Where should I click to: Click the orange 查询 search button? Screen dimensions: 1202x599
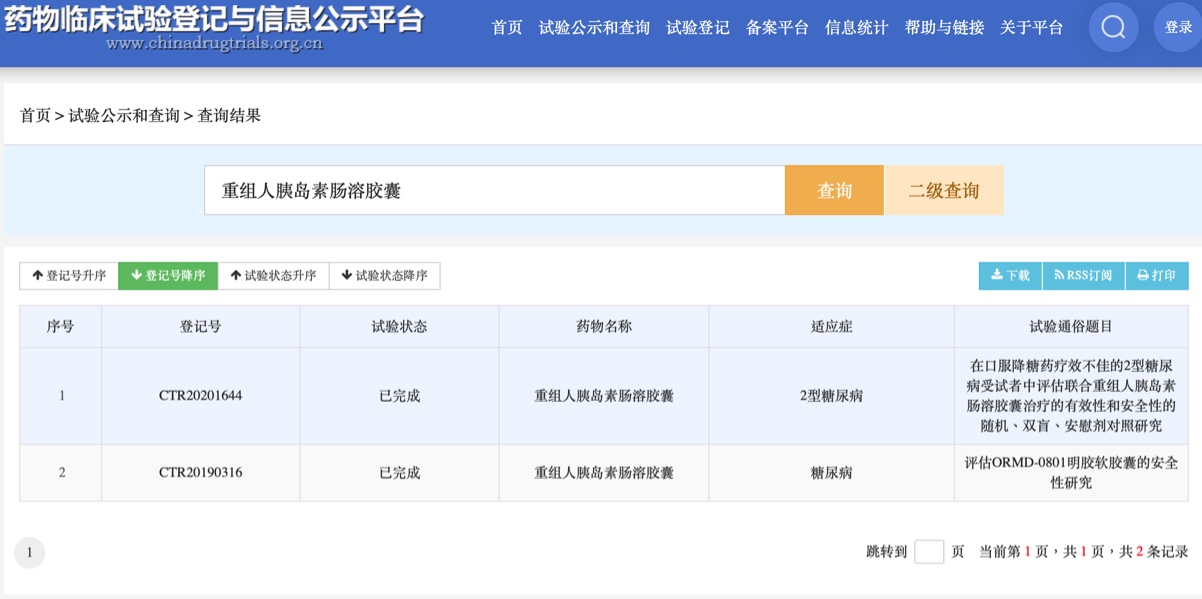(834, 190)
